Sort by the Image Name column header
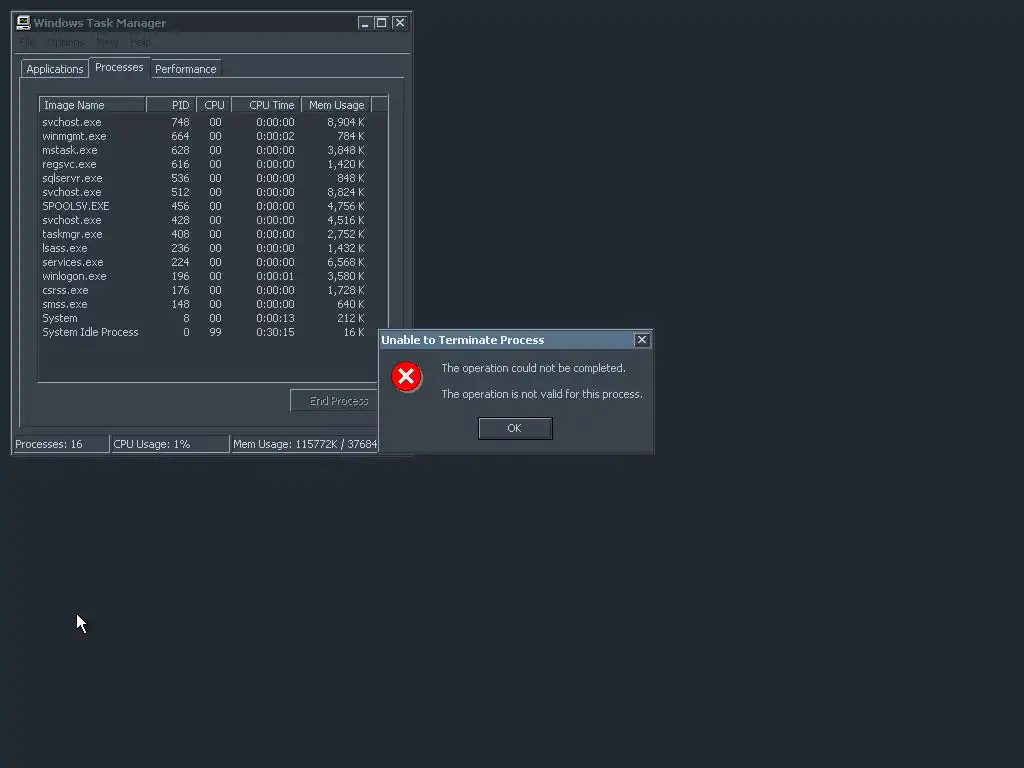1024x768 pixels. pyautogui.click(x=92, y=105)
